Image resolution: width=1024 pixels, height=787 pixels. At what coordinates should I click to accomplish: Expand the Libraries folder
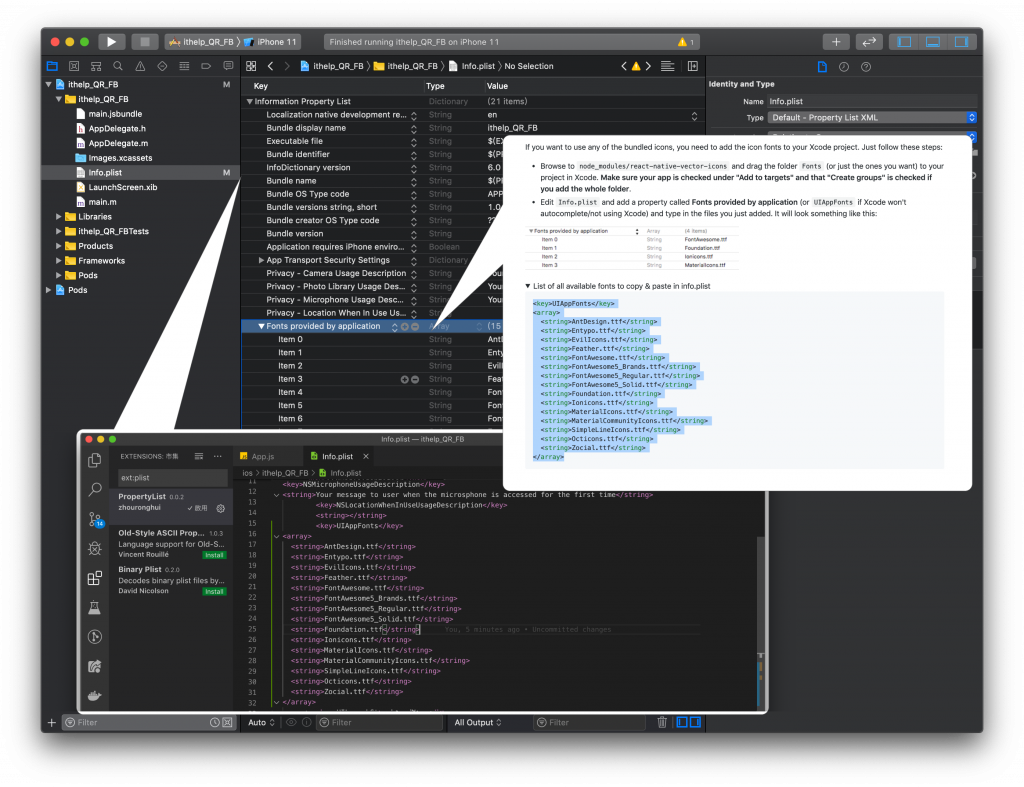pos(59,217)
